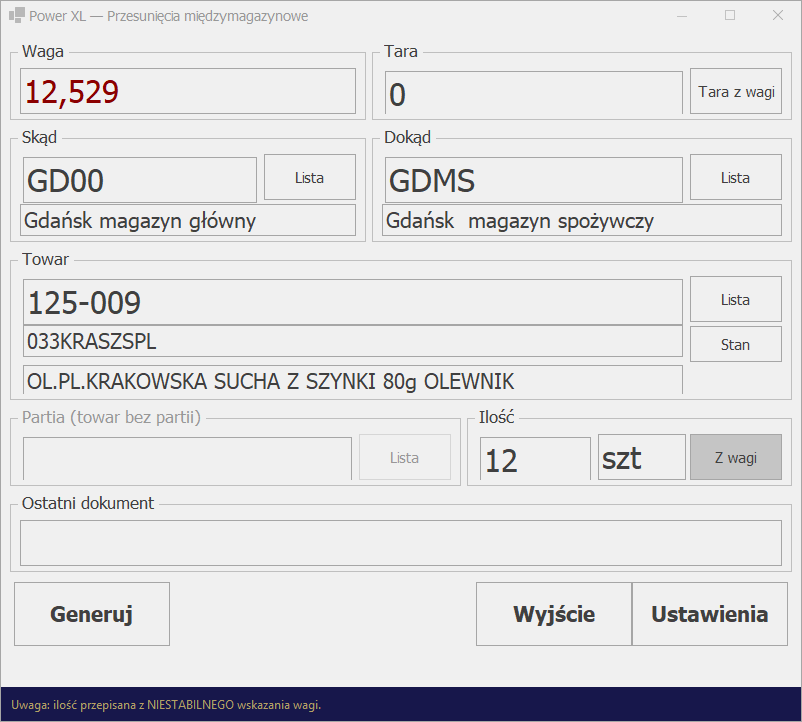Click the szt unit field

pyautogui.click(x=642, y=457)
